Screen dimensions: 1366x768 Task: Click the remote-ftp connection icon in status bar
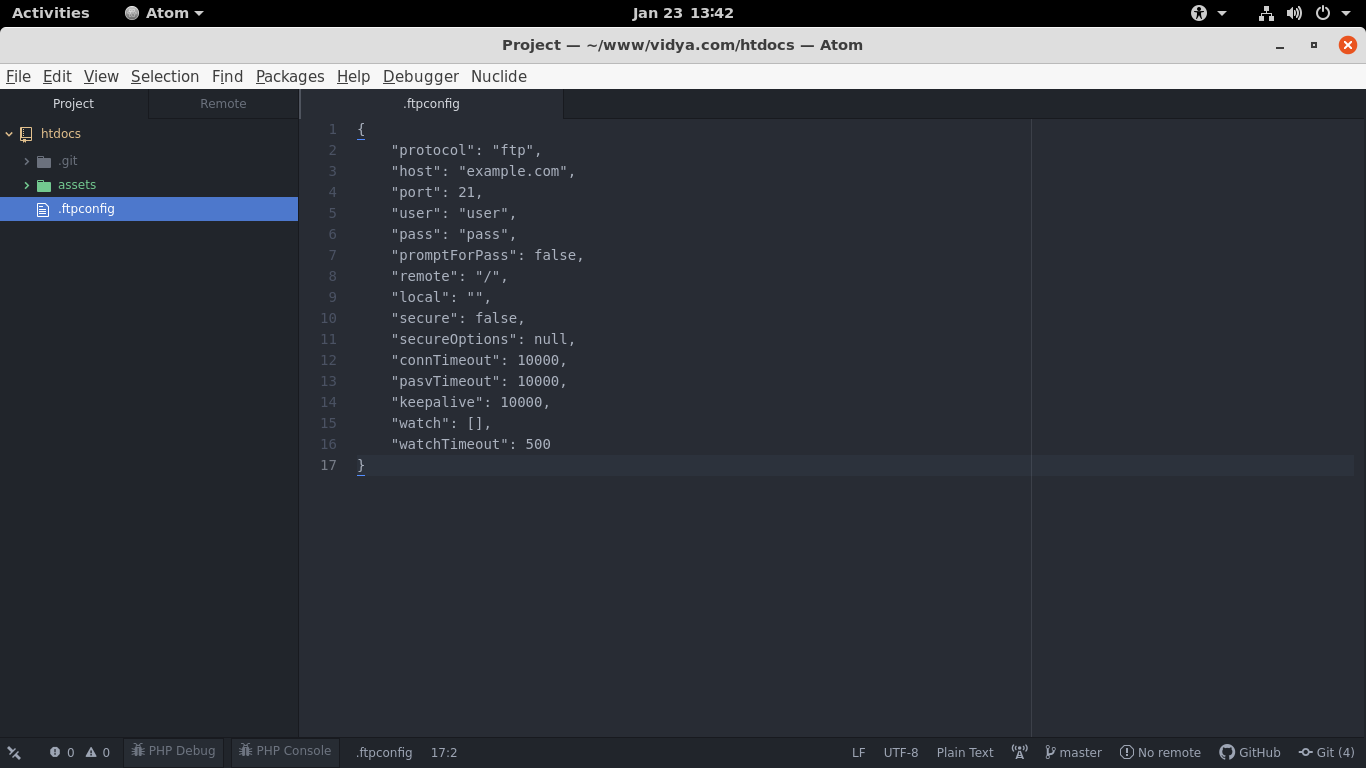[x=14, y=753]
